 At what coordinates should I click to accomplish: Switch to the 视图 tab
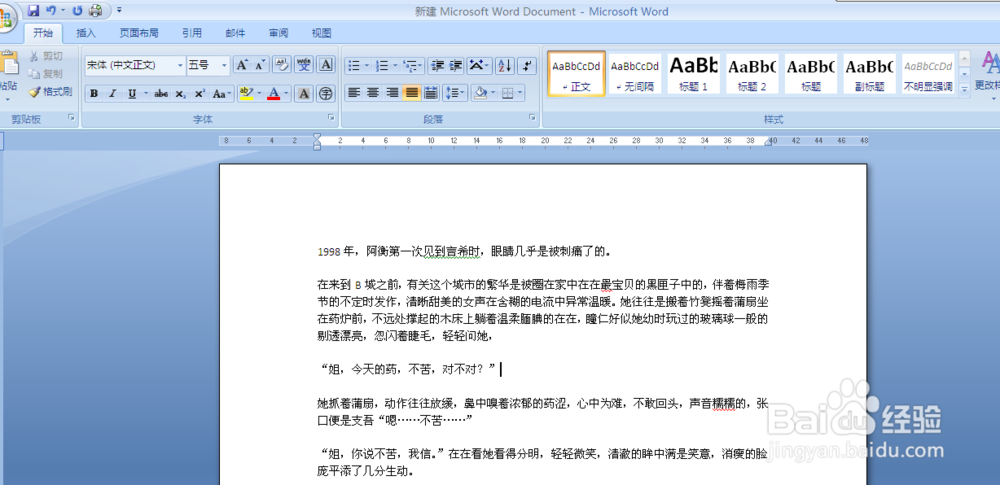coord(321,33)
